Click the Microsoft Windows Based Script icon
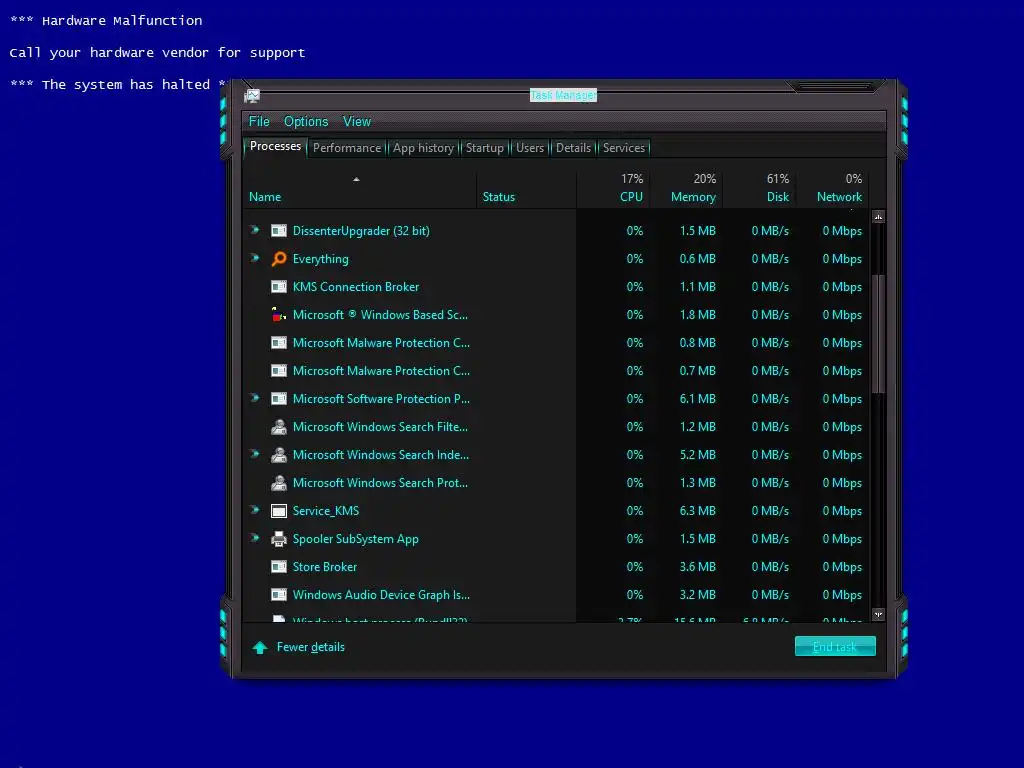This screenshot has height=768, width=1024. 279,315
